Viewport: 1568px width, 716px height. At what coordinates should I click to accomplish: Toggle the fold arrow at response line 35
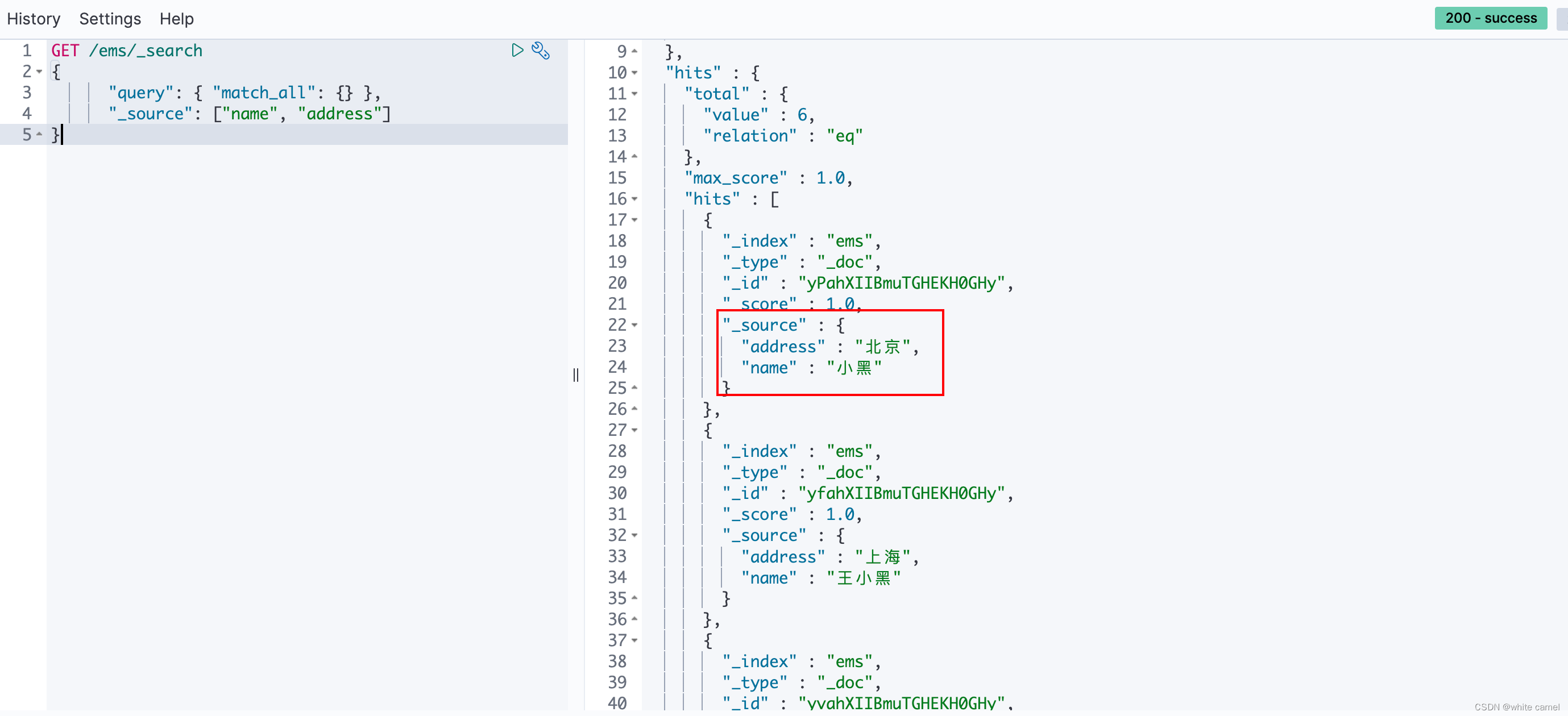(x=634, y=598)
